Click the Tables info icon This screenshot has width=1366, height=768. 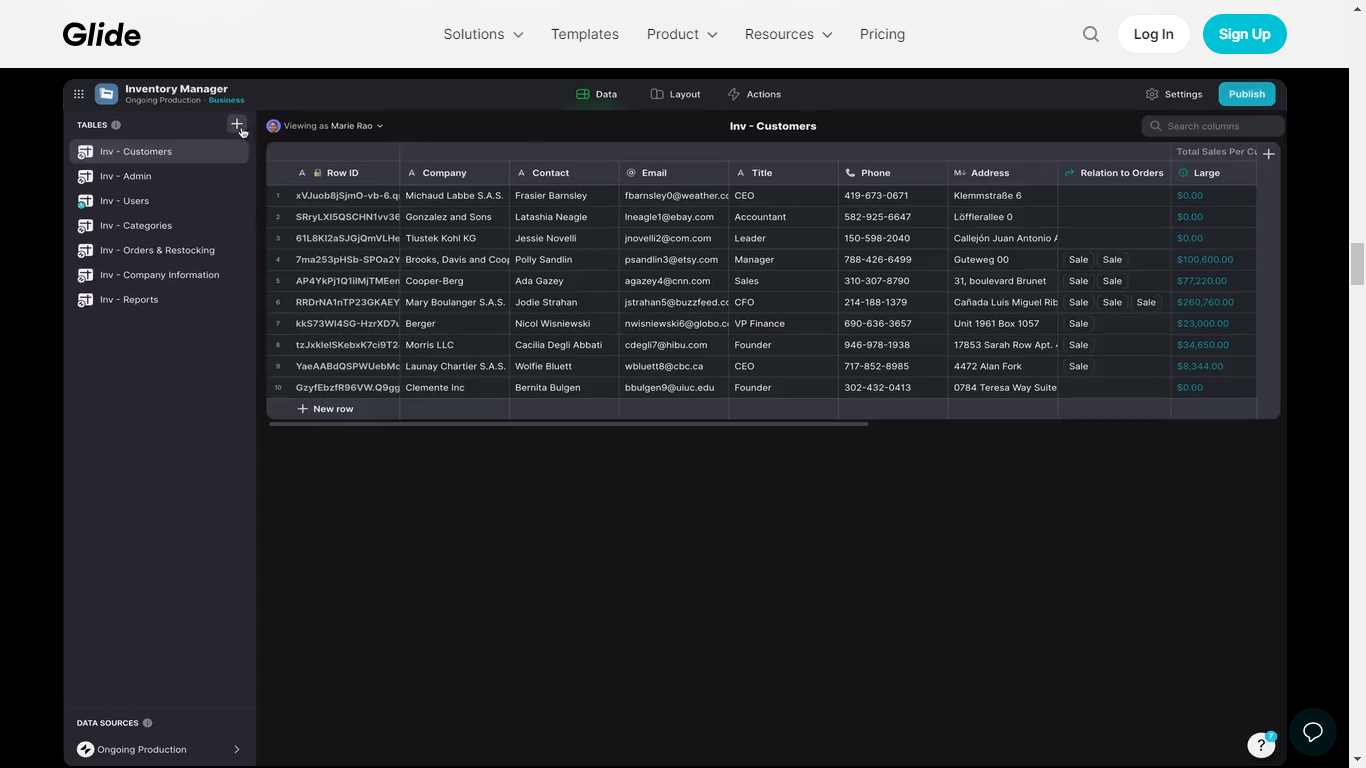pyautogui.click(x=116, y=125)
